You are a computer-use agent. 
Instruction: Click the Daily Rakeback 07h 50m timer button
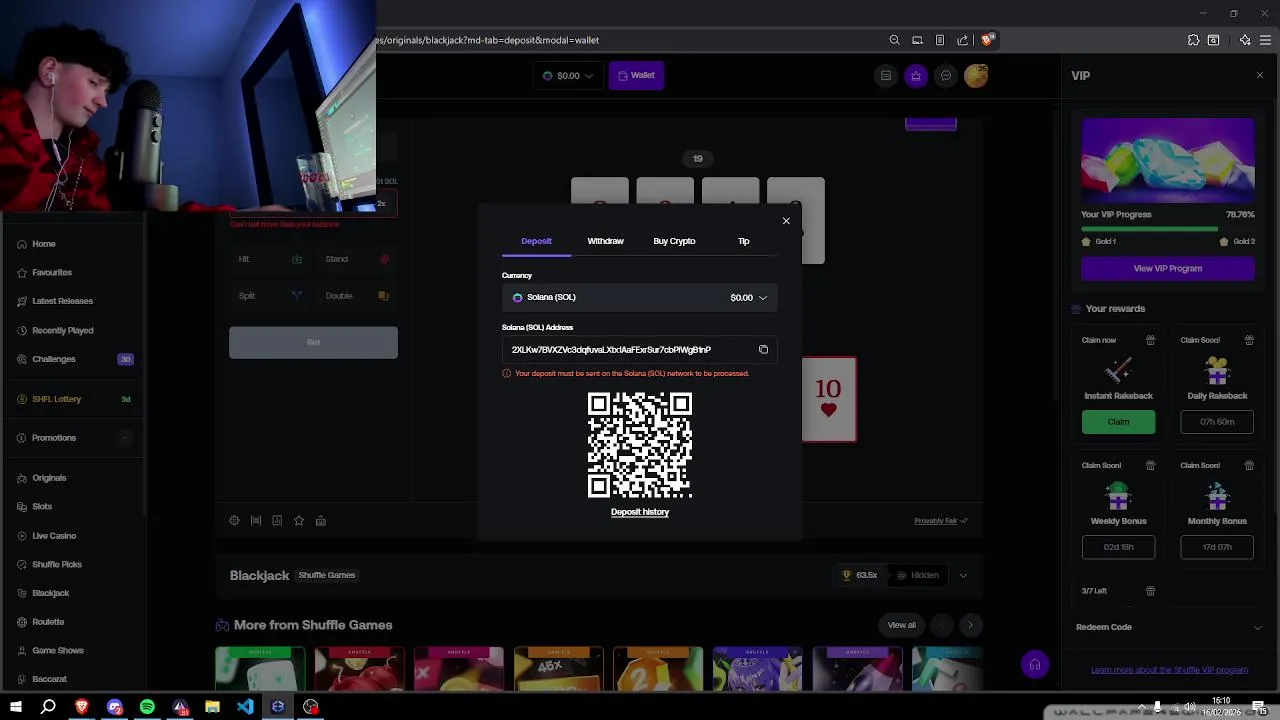click(1217, 422)
